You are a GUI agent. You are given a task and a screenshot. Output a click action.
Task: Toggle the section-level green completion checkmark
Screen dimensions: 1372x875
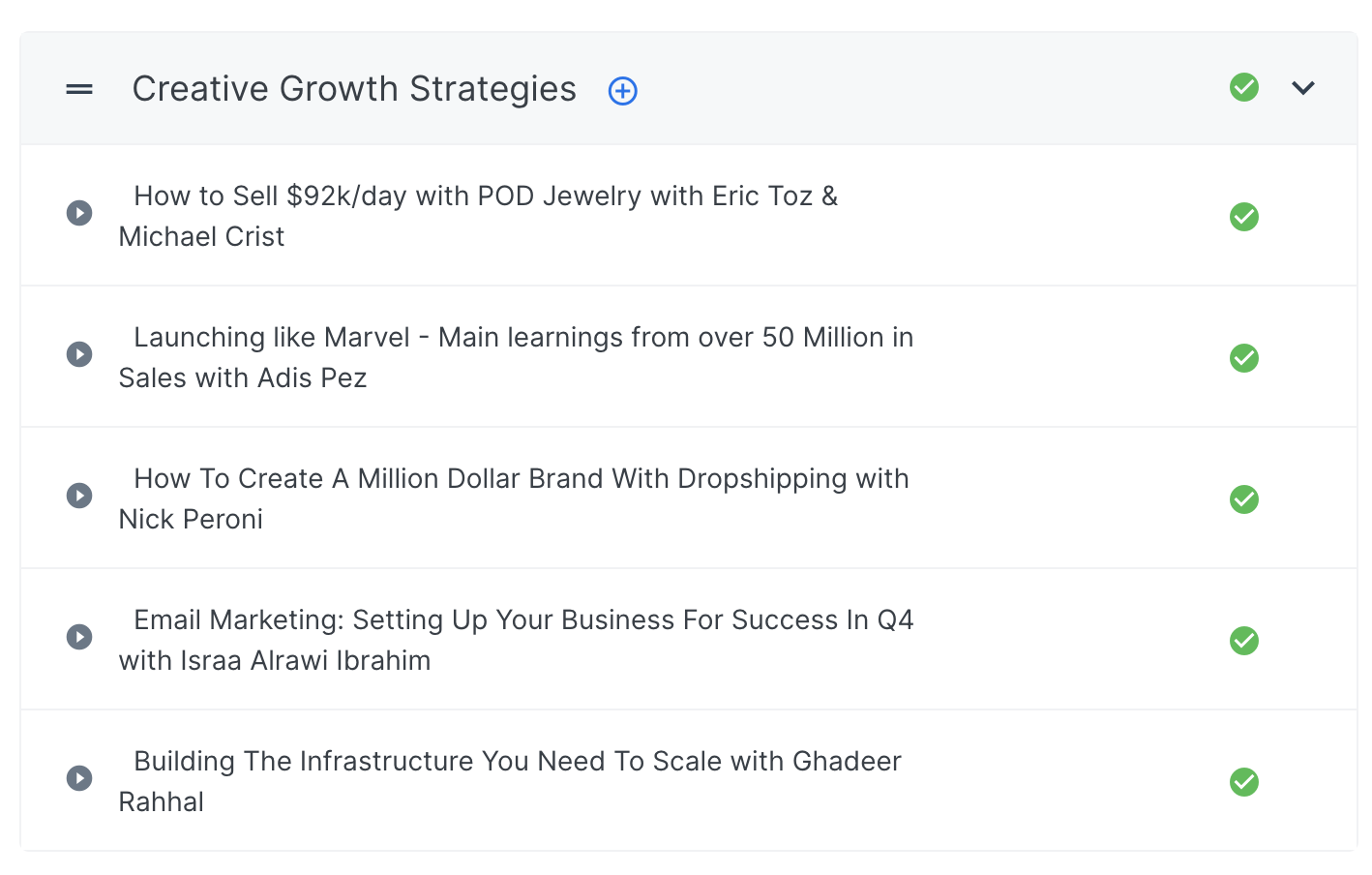(x=1244, y=87)
